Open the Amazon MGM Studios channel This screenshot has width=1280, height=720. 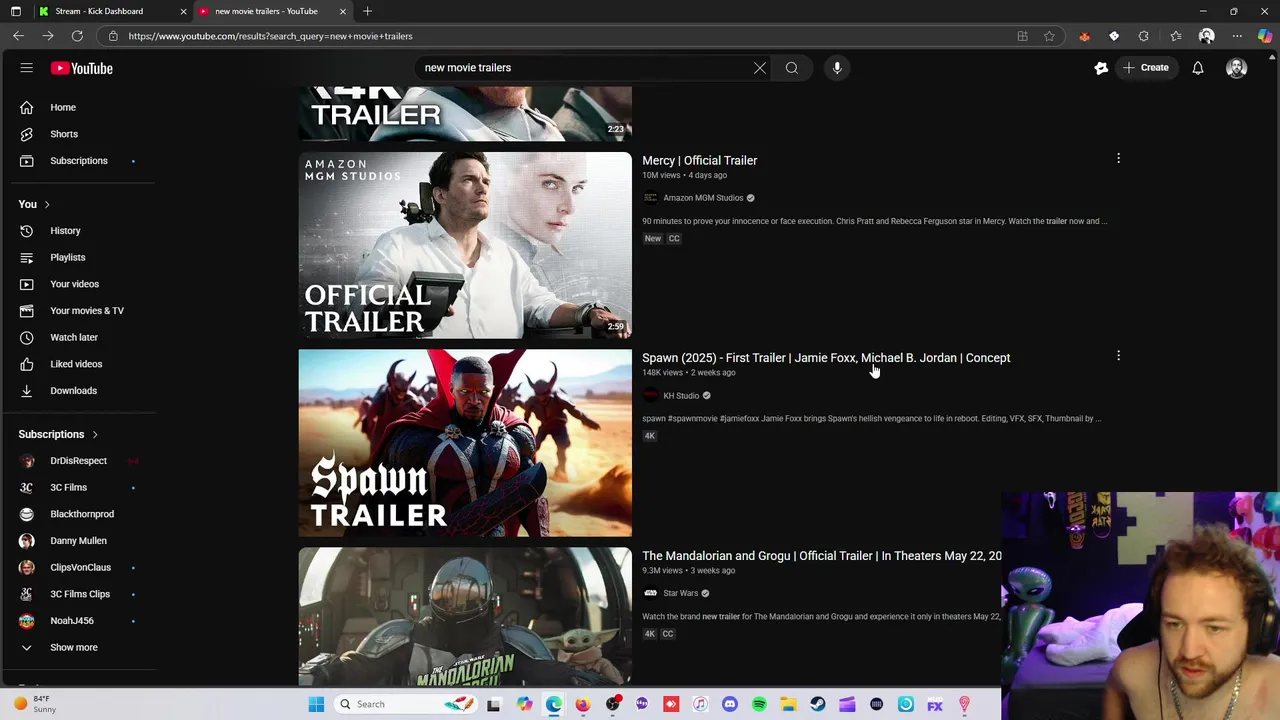pyautogui.click(x=703, y=198)
